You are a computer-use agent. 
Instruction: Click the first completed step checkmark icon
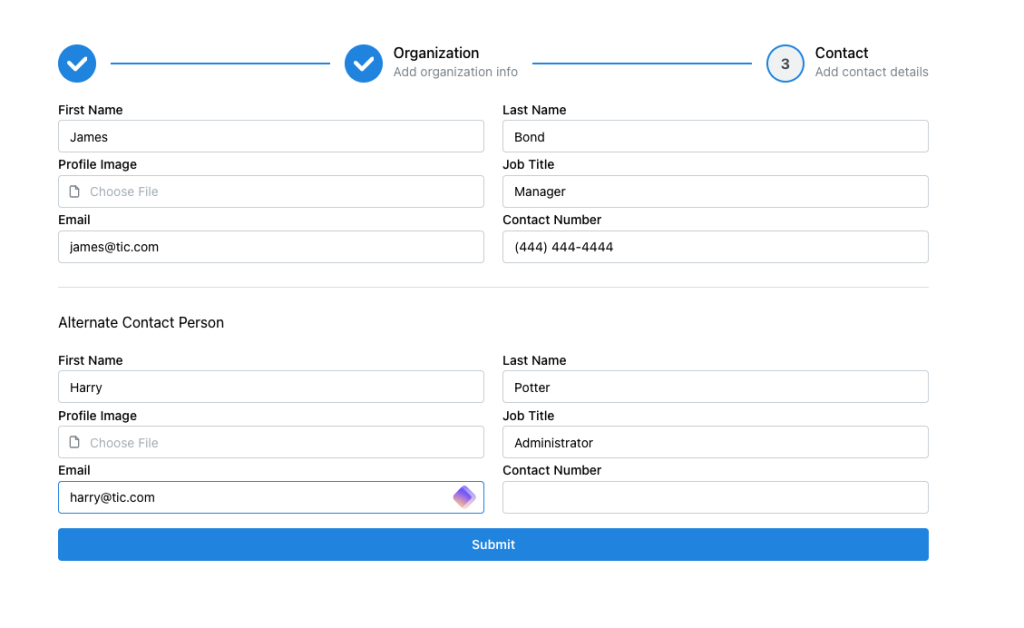click(x=77, y=63)
